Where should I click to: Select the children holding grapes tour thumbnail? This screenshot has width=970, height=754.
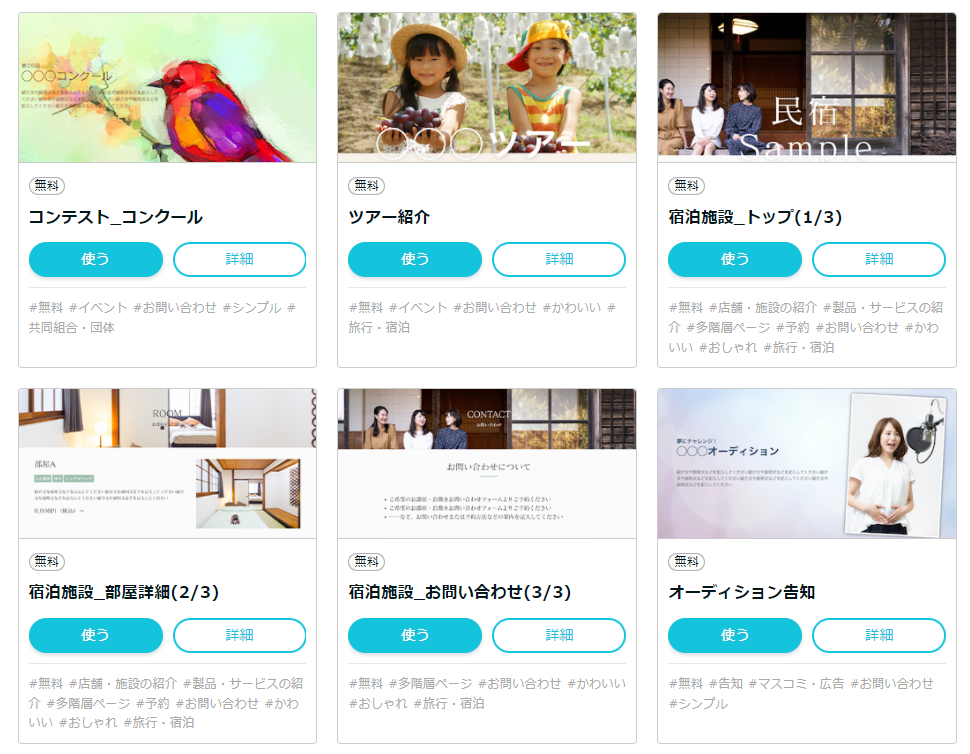click(487, 88)
